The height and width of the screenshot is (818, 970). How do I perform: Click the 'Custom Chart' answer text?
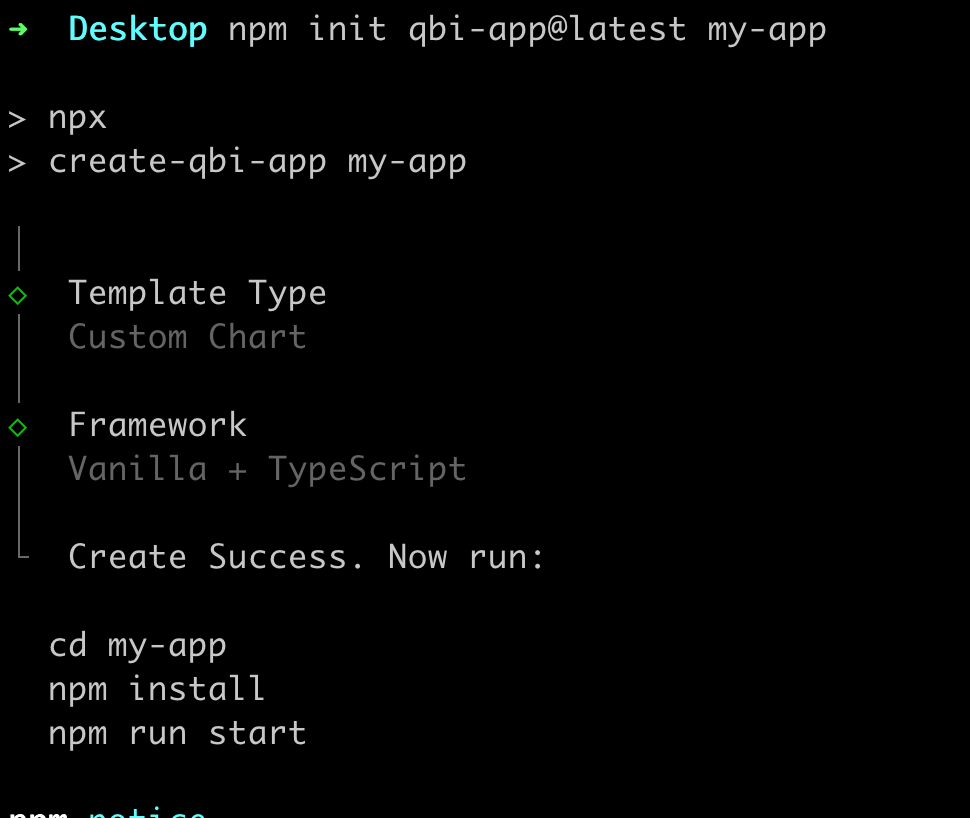[187, 337]
